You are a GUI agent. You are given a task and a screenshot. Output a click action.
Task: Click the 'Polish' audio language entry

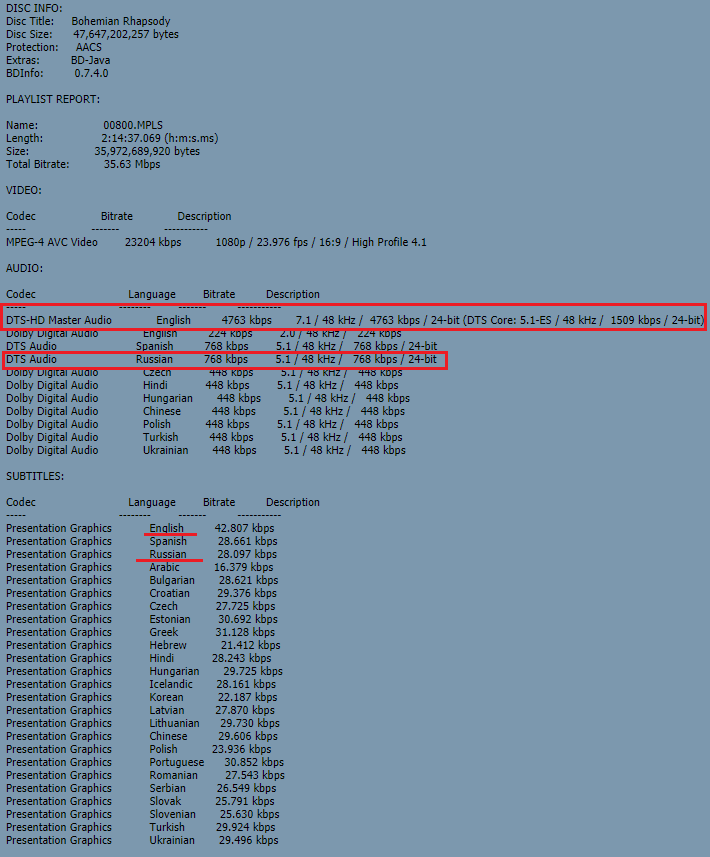[x=157, y=425]
